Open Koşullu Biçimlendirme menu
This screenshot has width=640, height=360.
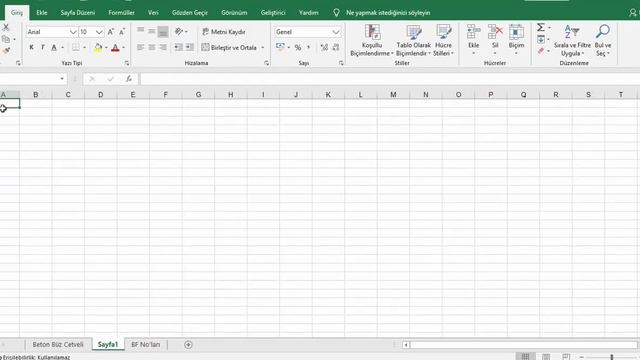[x=371, y=40]
